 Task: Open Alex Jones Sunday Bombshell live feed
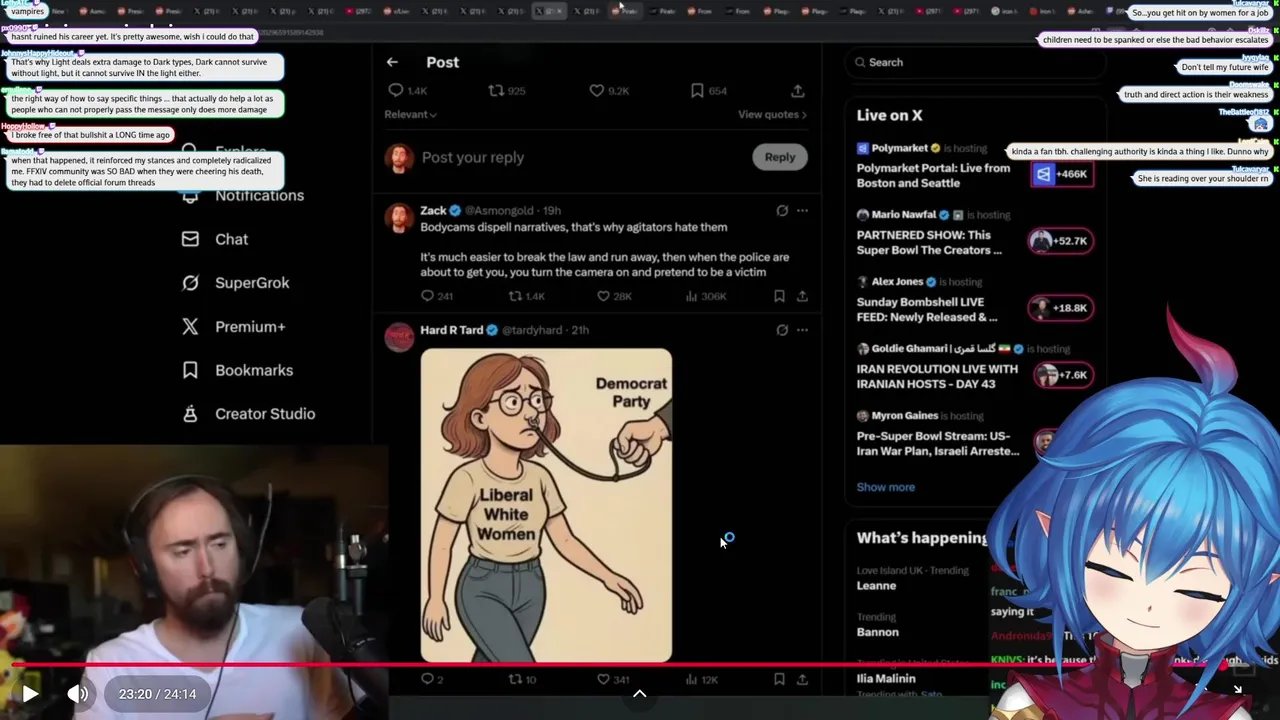click(x=927, y=309)
